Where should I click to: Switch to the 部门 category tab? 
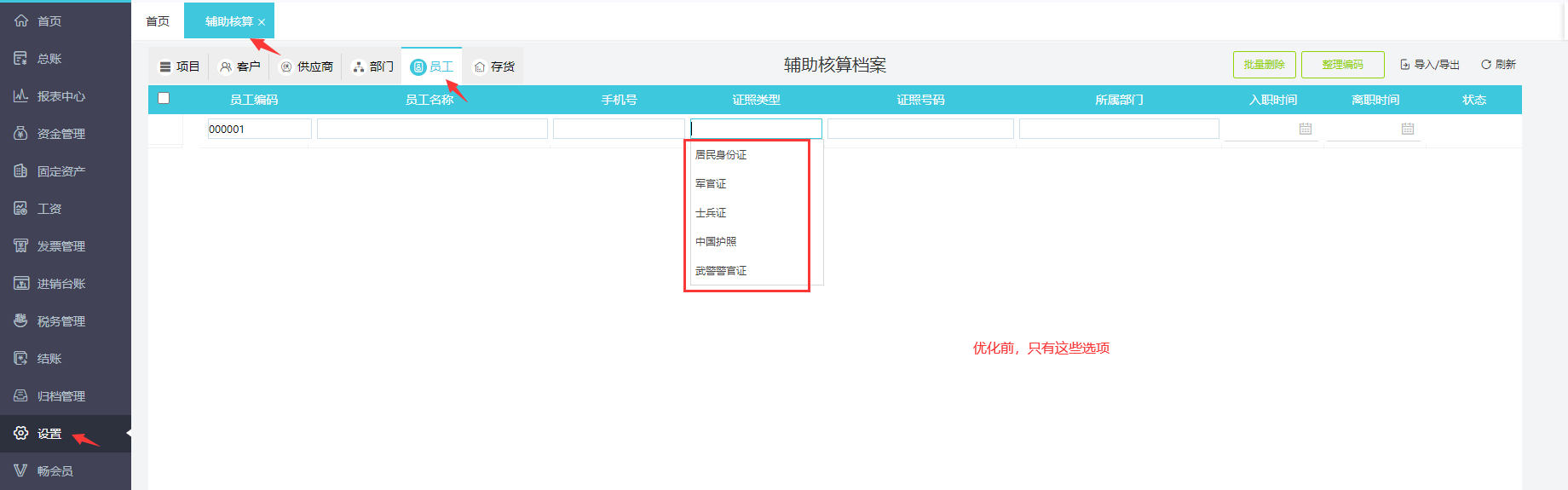[x=372, y=66]
